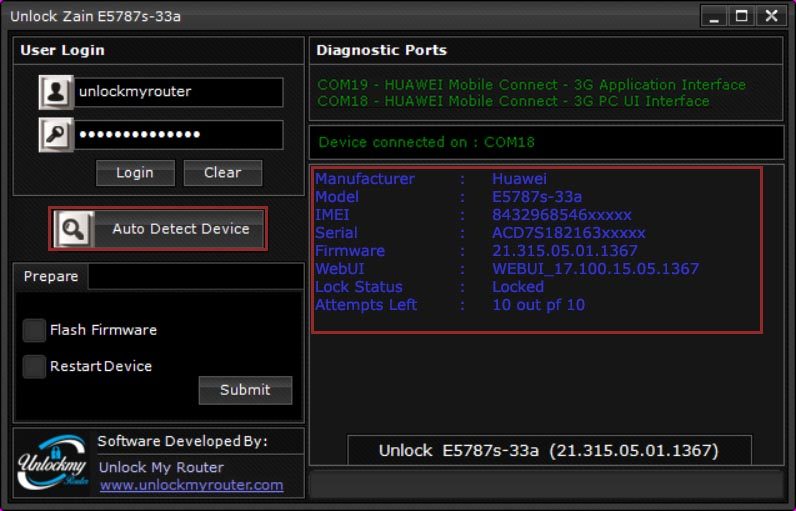Click the Login button

pos(135,173)
